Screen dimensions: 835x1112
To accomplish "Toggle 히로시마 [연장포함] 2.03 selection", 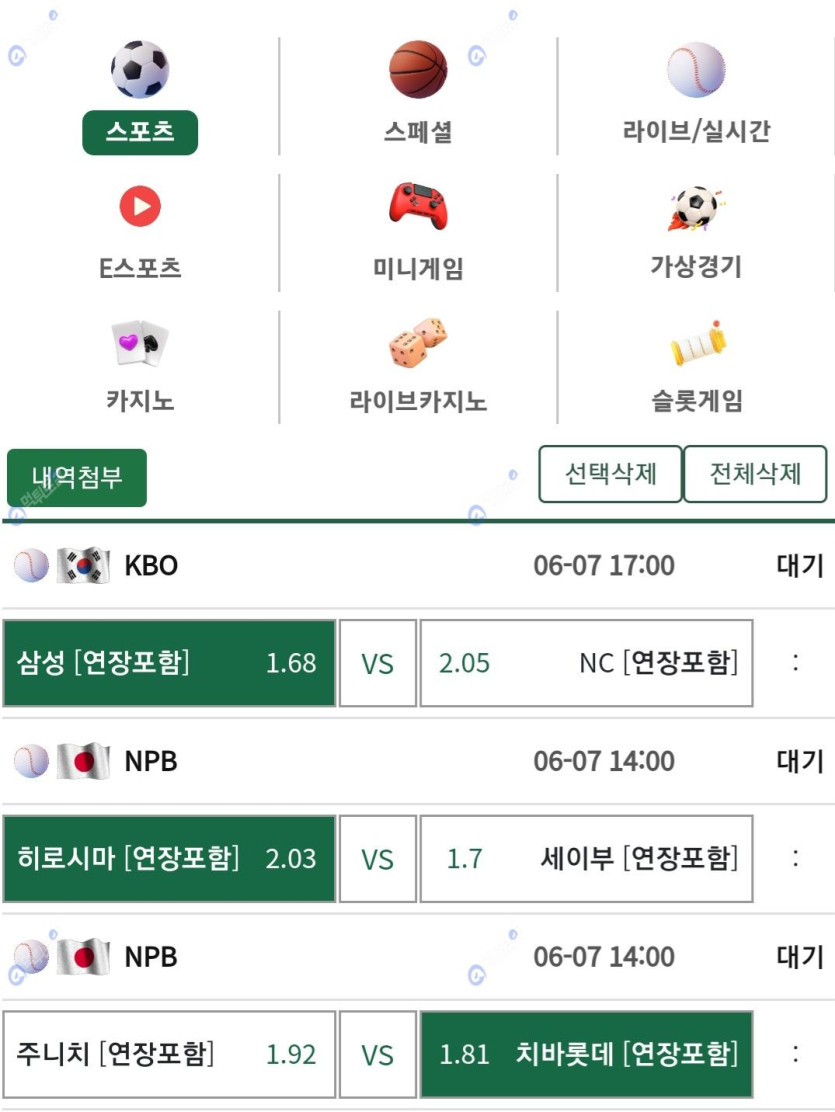I will [169, 859].
